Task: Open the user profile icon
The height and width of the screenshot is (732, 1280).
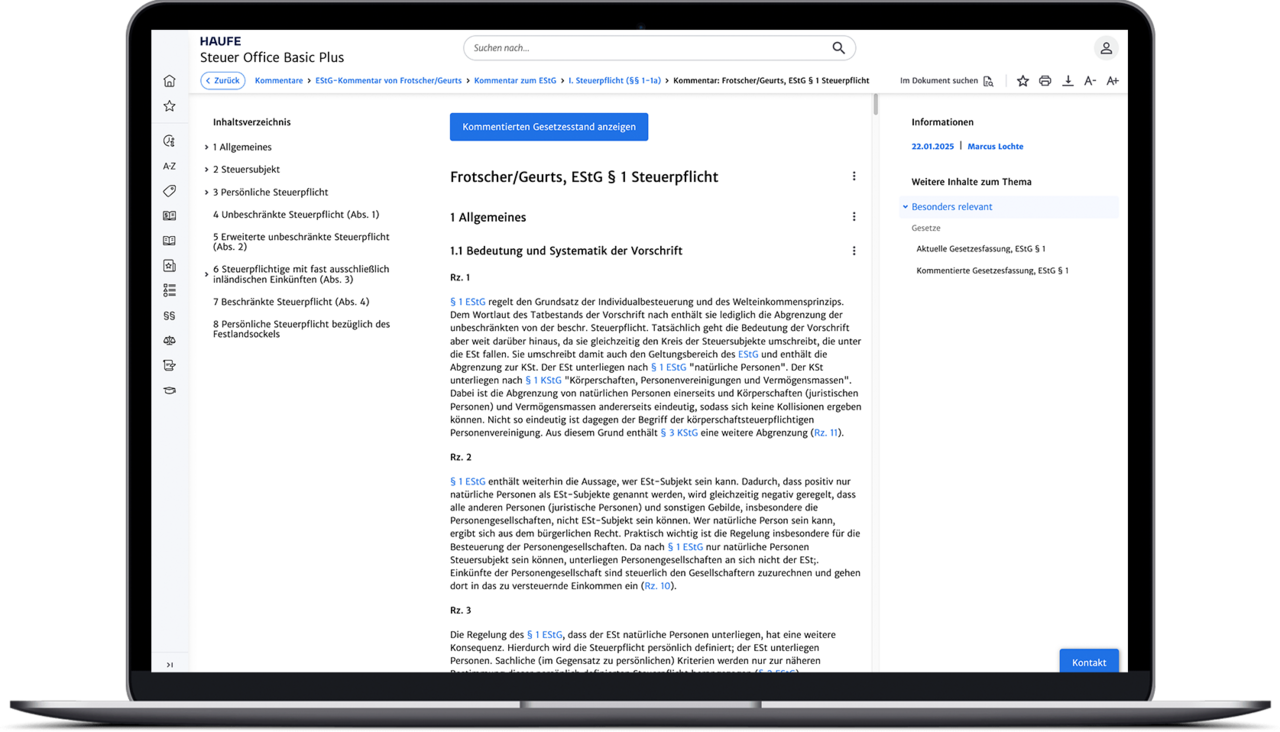Action: (1105, 48)
